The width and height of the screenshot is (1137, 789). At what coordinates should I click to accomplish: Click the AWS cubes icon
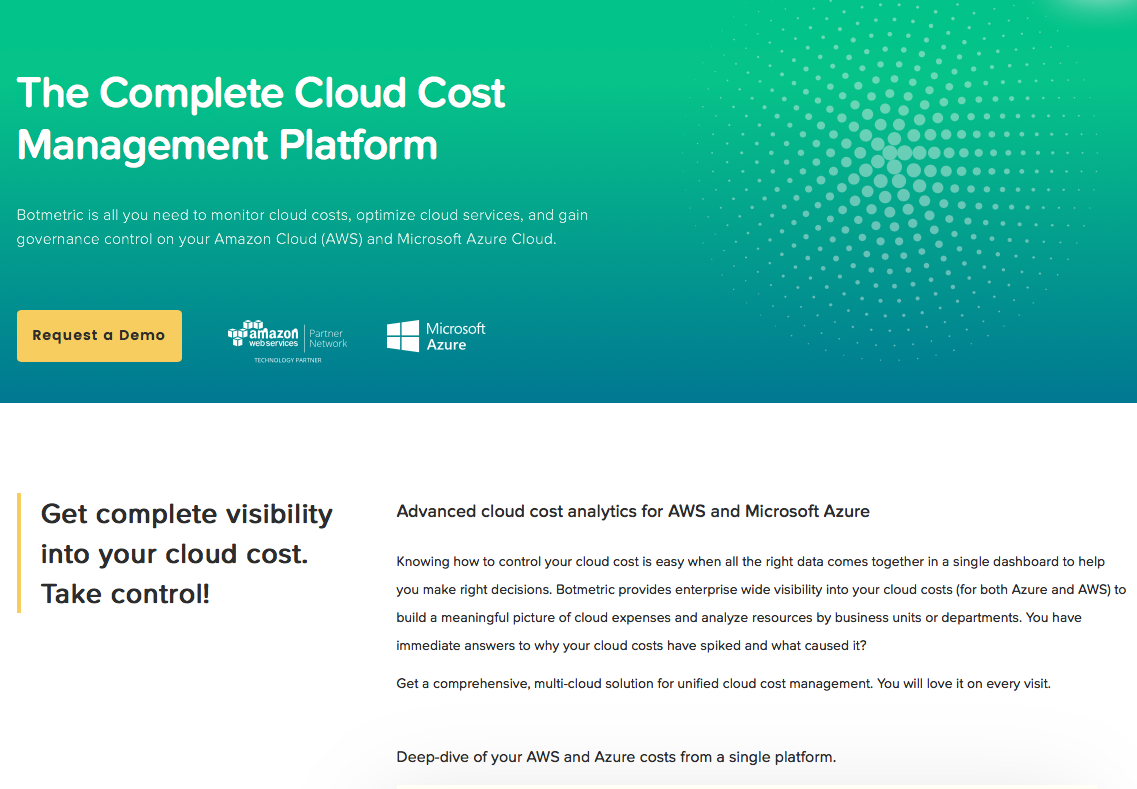point(240,333)
